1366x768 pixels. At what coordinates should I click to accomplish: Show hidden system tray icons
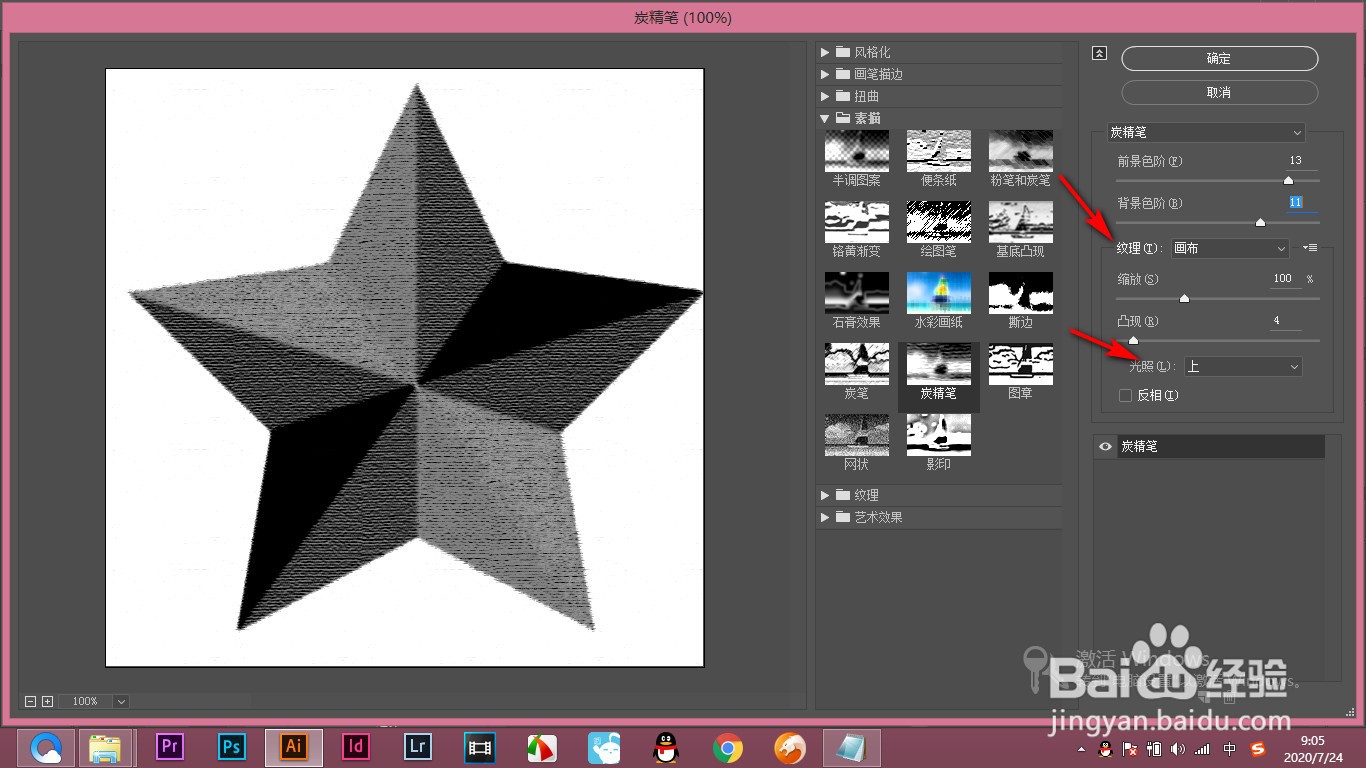coord(1080,748)
